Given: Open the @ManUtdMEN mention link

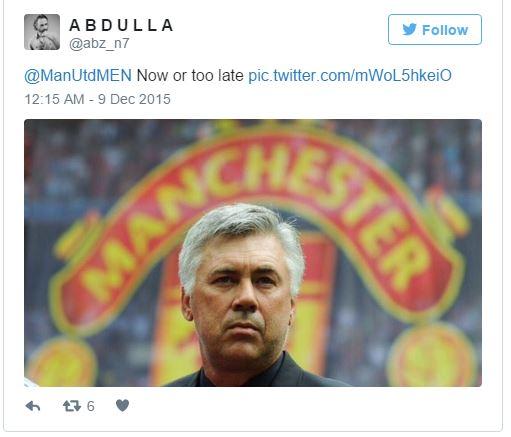Looking at the screenshot, I should click(x=78, y=75).
